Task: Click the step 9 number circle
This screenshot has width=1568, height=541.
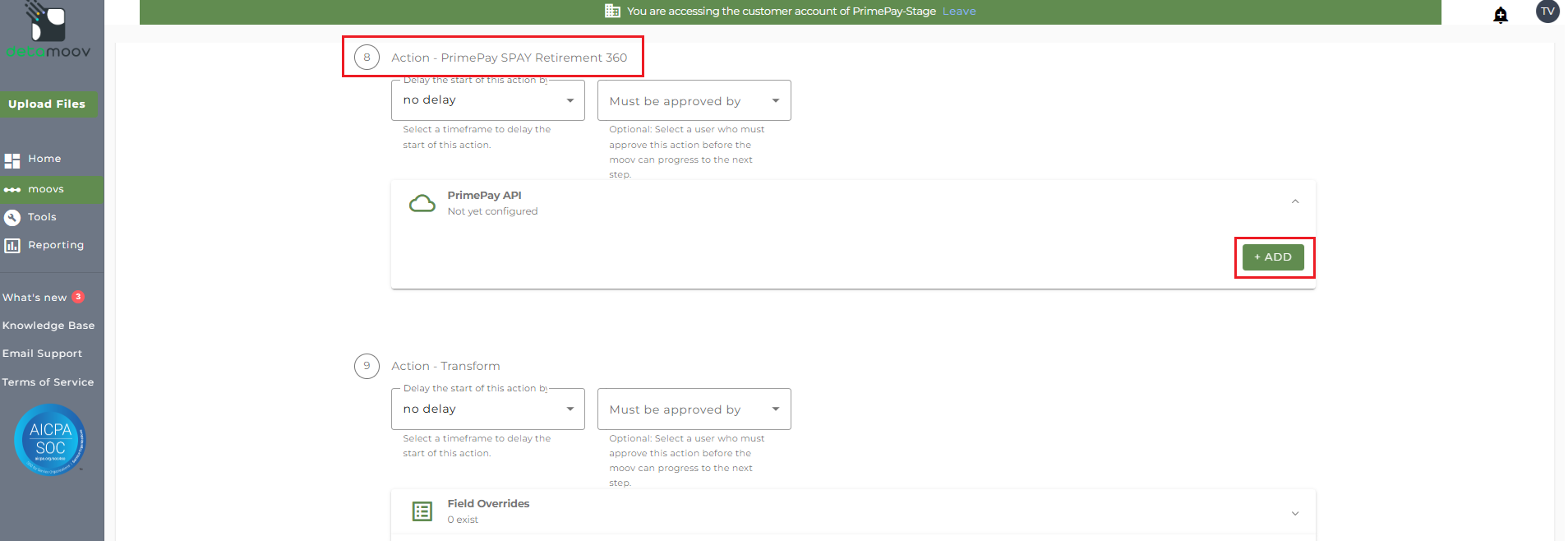Action: 367,366
